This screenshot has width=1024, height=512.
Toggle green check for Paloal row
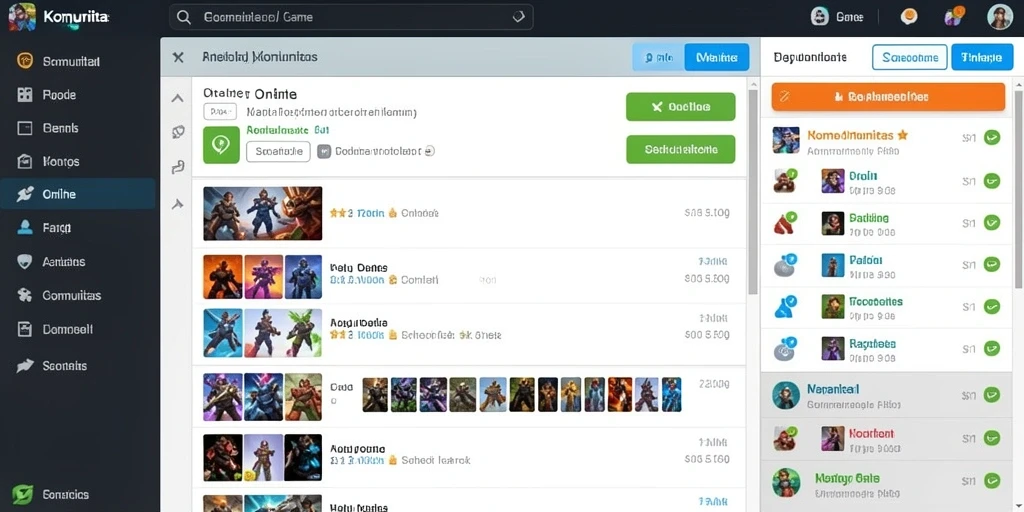992,264
